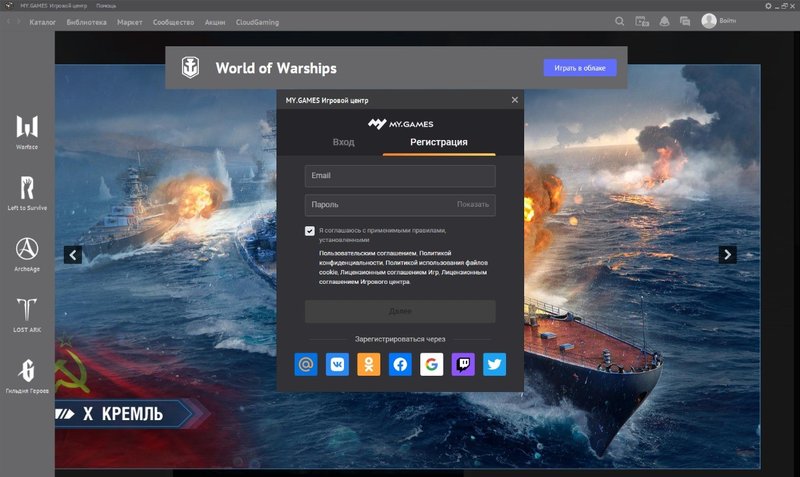Viewport: 800px width, 477px height.
Task: Click the Далее button
Action: pyautogui.click(x=400, y=311)
